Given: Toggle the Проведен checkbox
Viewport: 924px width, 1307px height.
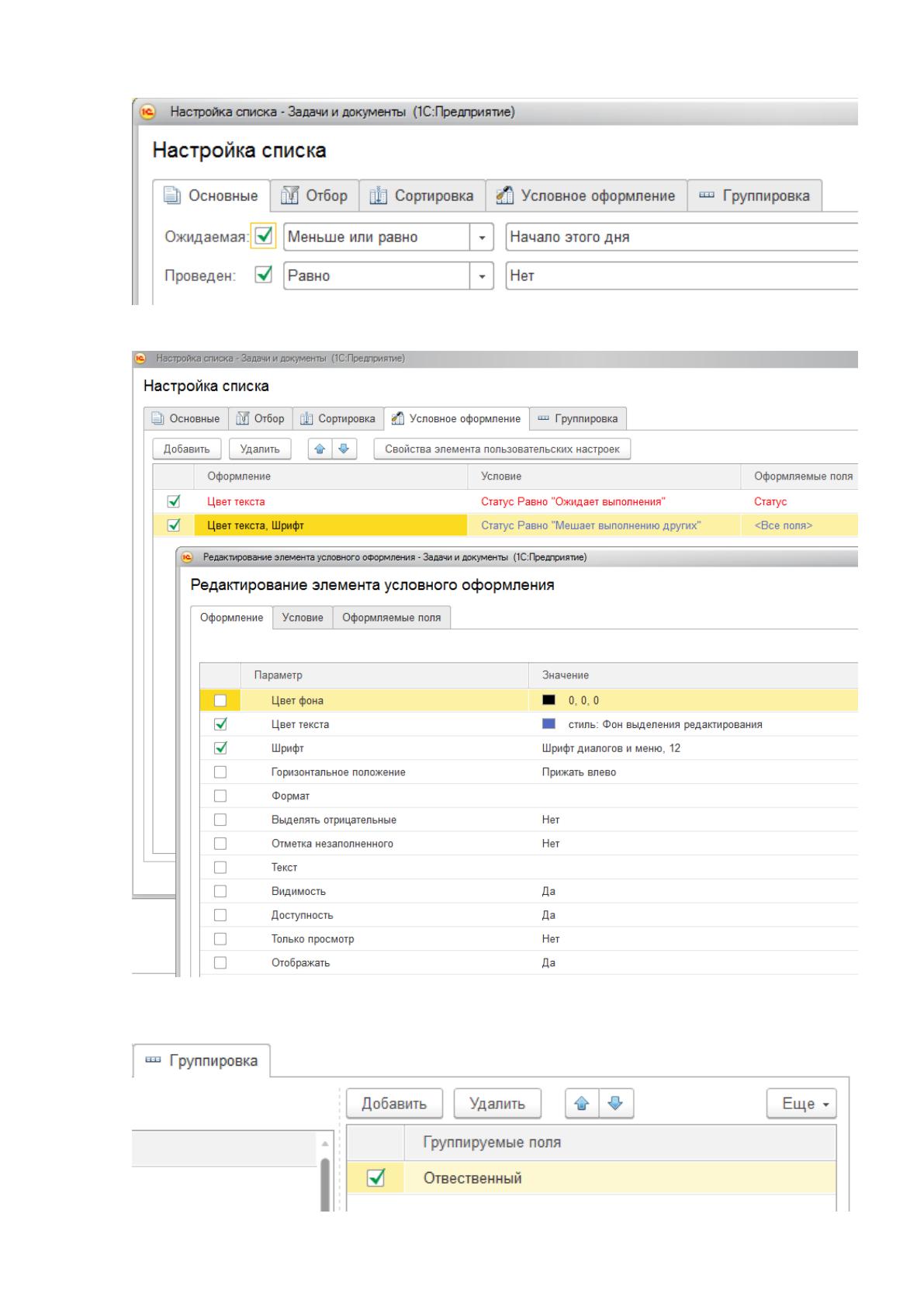Looking at the screenshot, I should (x=264, y=275).
